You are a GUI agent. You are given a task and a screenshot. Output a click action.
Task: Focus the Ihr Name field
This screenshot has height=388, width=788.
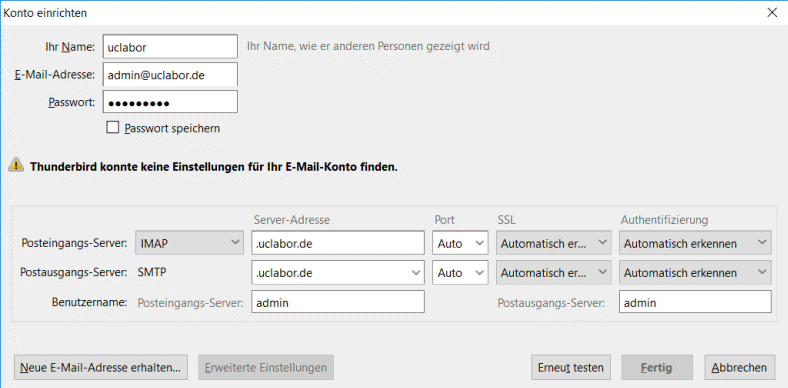(170, 46)
